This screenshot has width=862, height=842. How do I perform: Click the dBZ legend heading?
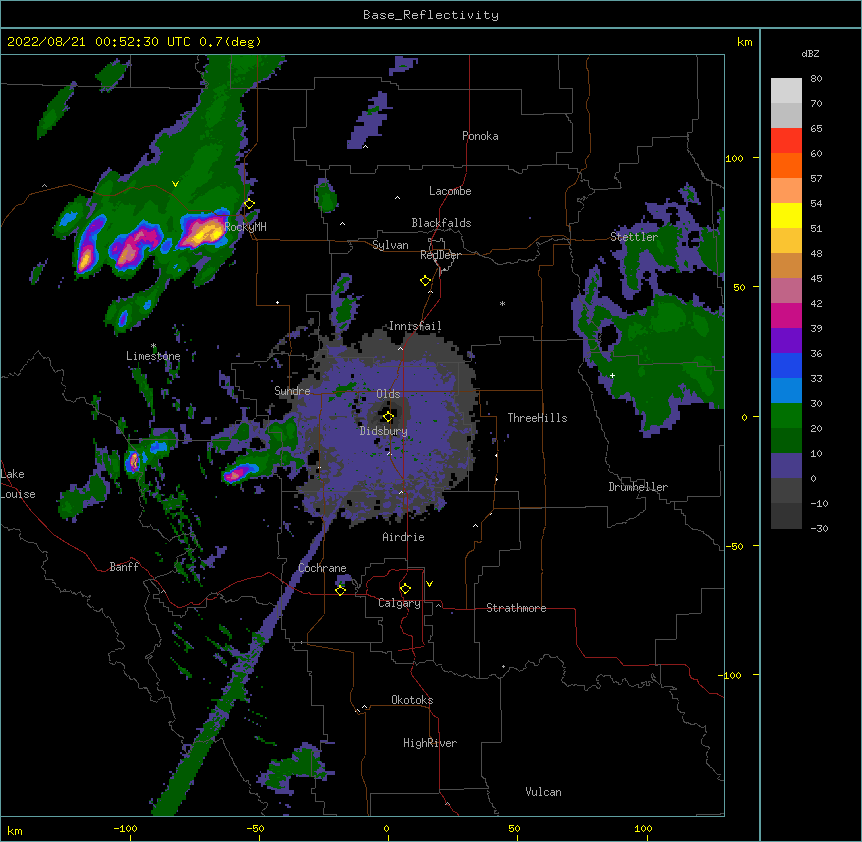(x=810, y=54)
